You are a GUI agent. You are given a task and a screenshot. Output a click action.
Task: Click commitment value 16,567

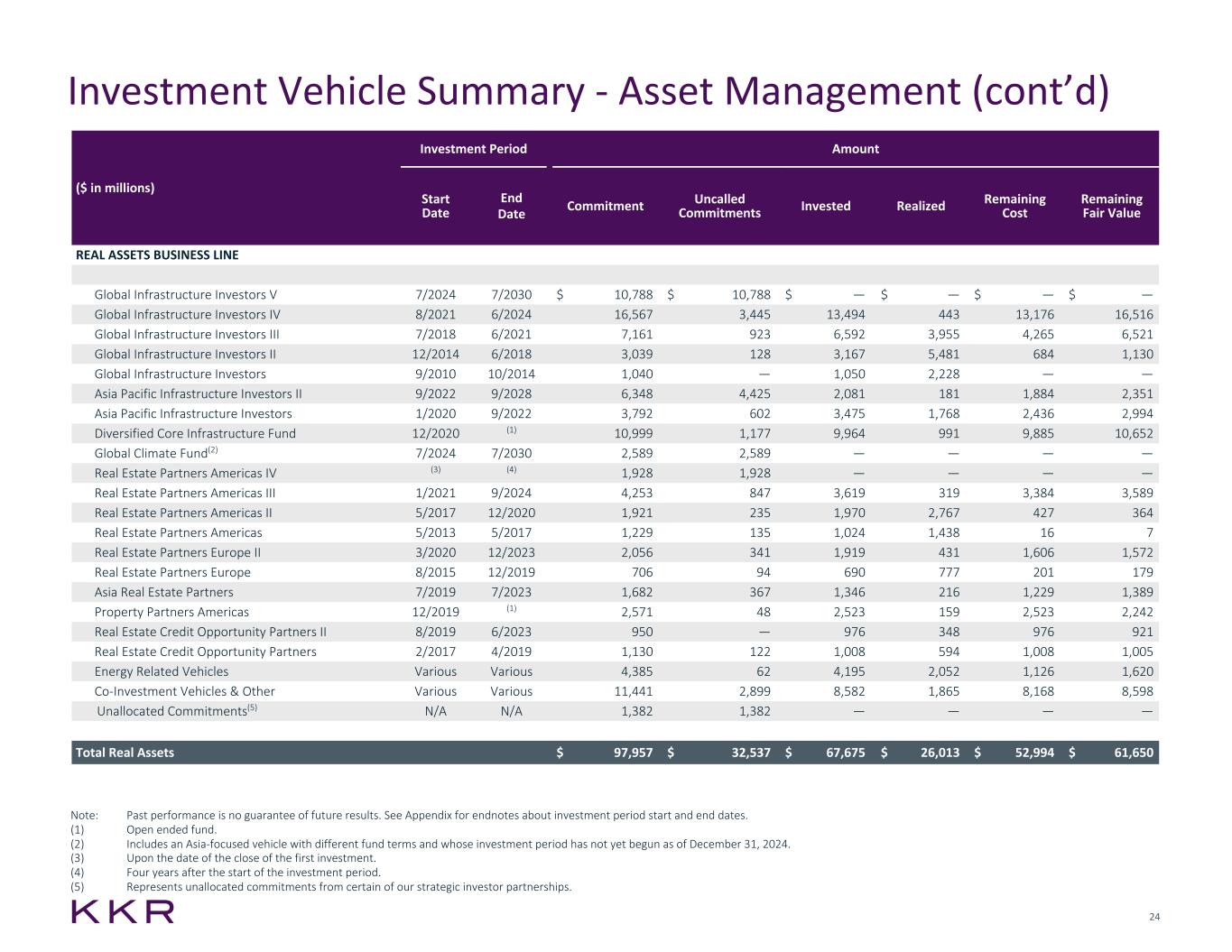(634, 314)
